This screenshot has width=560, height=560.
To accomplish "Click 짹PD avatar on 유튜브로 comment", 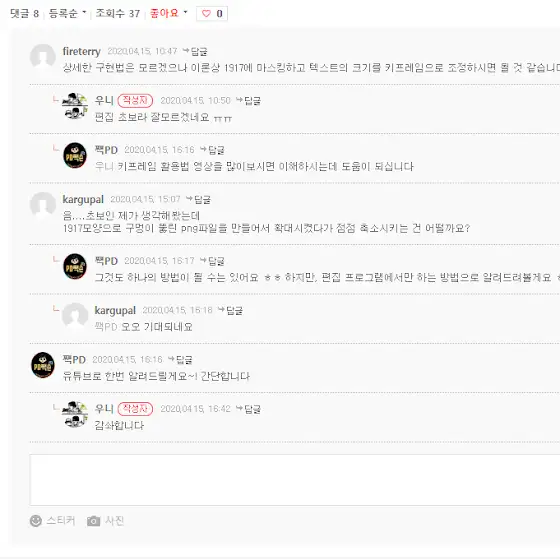I will click(x=42, y=365).
